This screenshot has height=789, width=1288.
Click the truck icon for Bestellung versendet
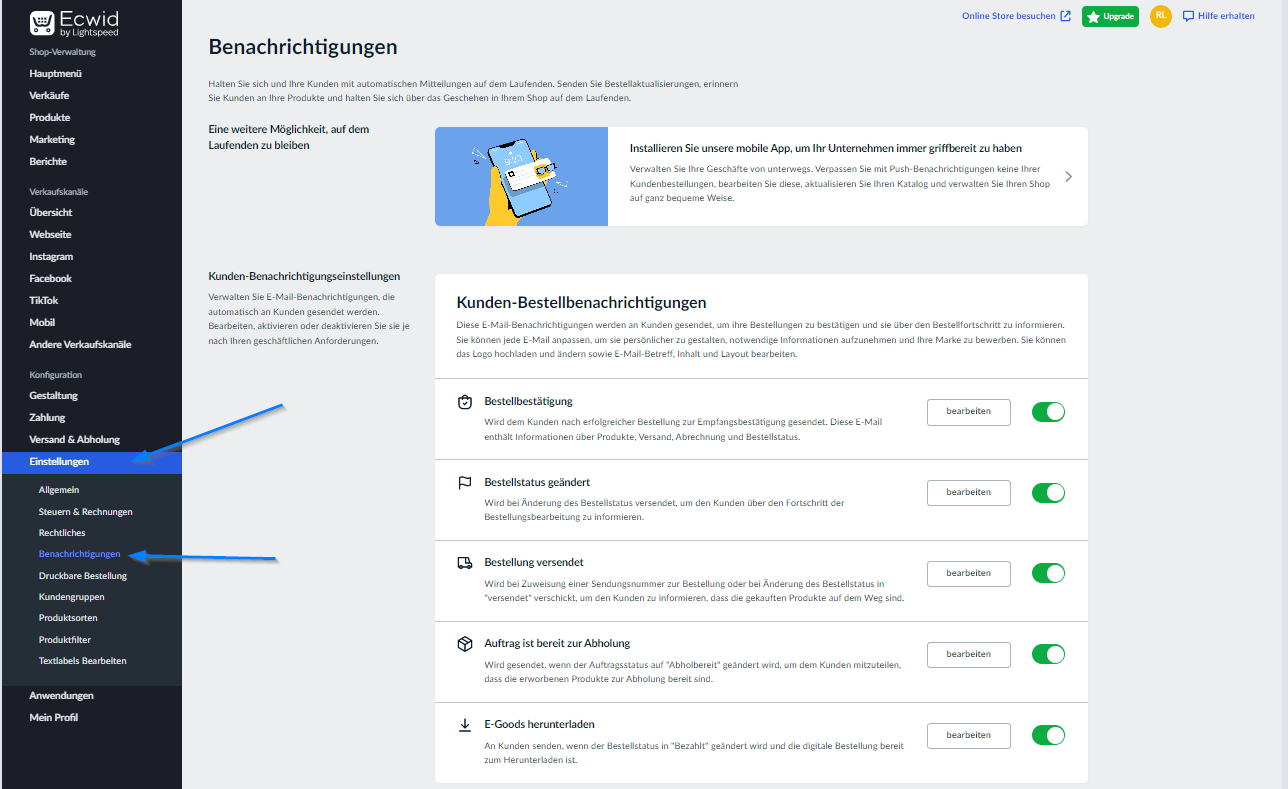point(465,563)
